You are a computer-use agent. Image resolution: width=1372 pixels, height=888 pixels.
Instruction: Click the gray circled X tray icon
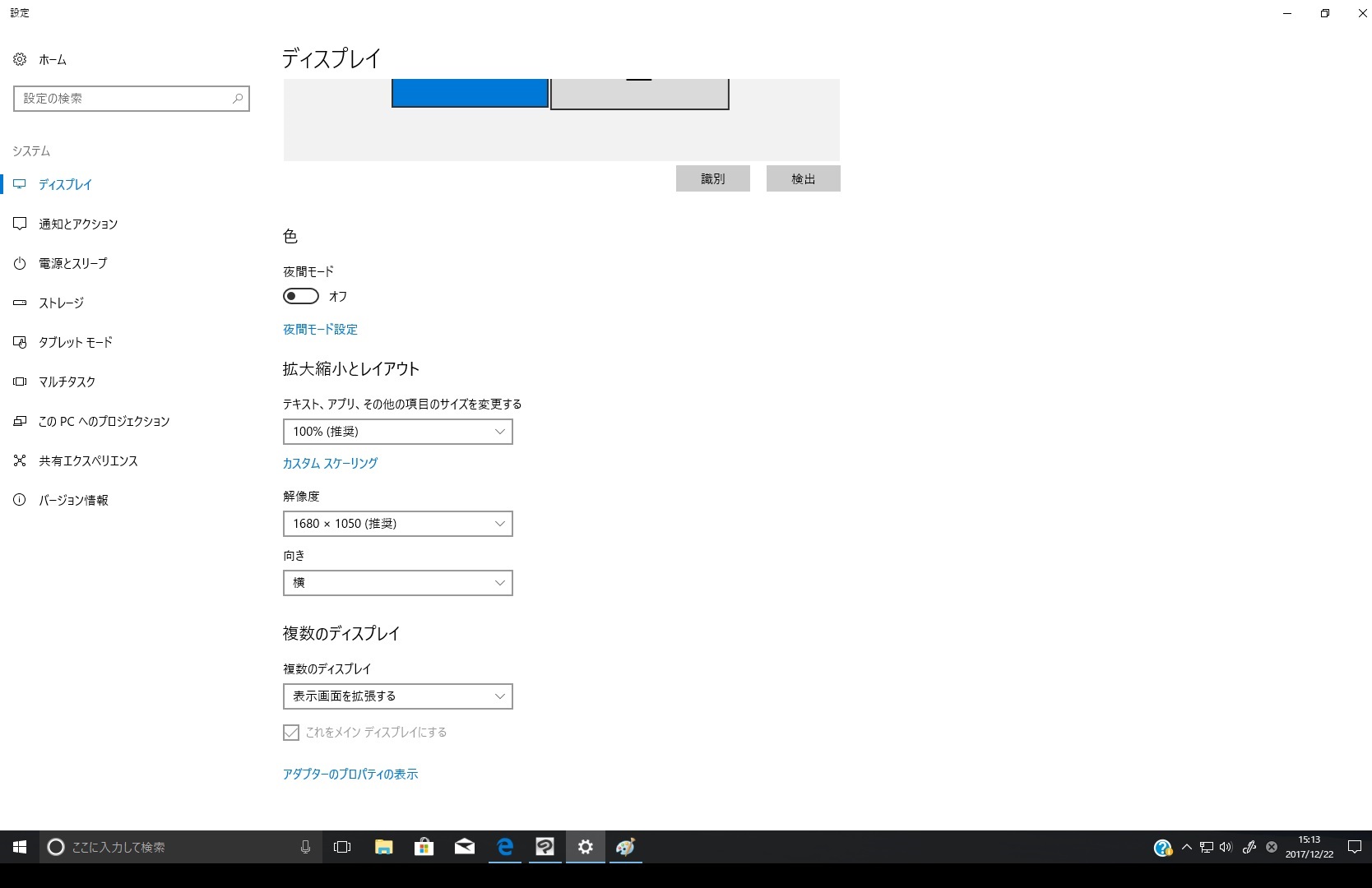pos(1272,847)
